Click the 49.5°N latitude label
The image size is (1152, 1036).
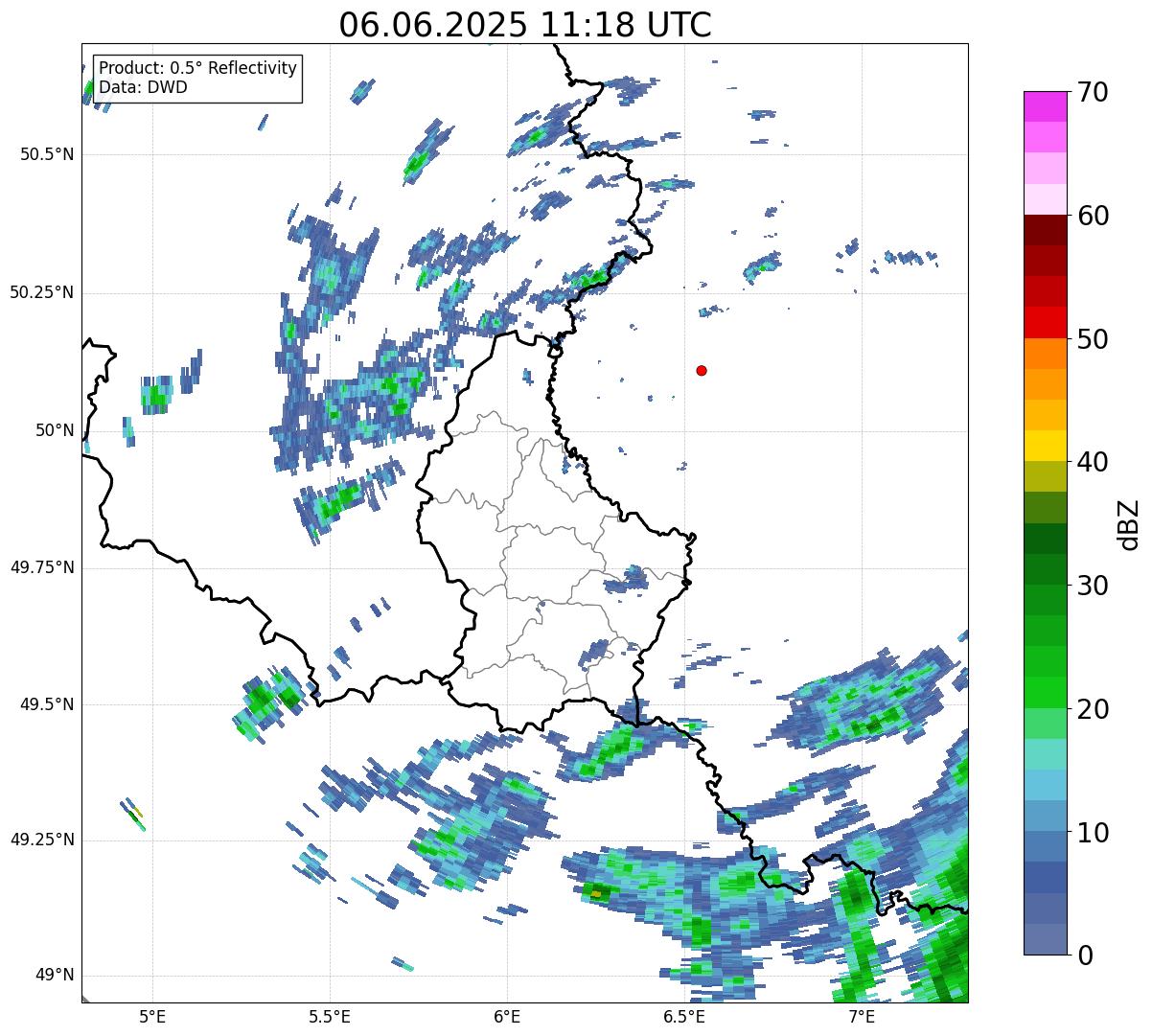[x=47, y=704]
